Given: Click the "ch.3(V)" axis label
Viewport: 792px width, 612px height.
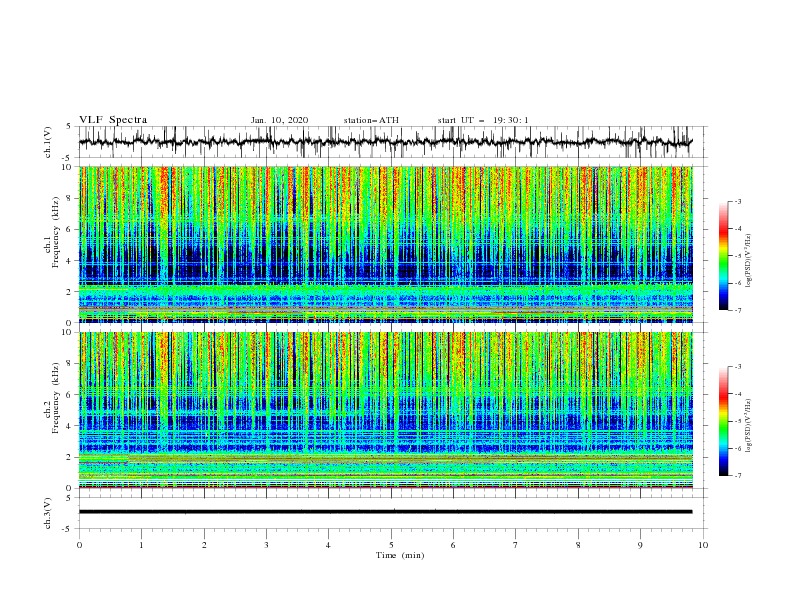Looking at the screenshot, I should coord(48,513).
